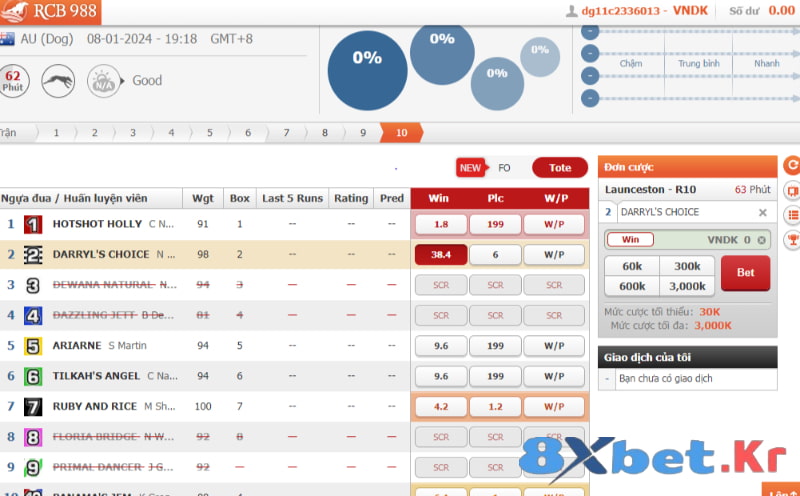Viewport: 800px width, 496px height.
Task: Click the largest 0% blue bubble
Action: click(x=367, y=70)
